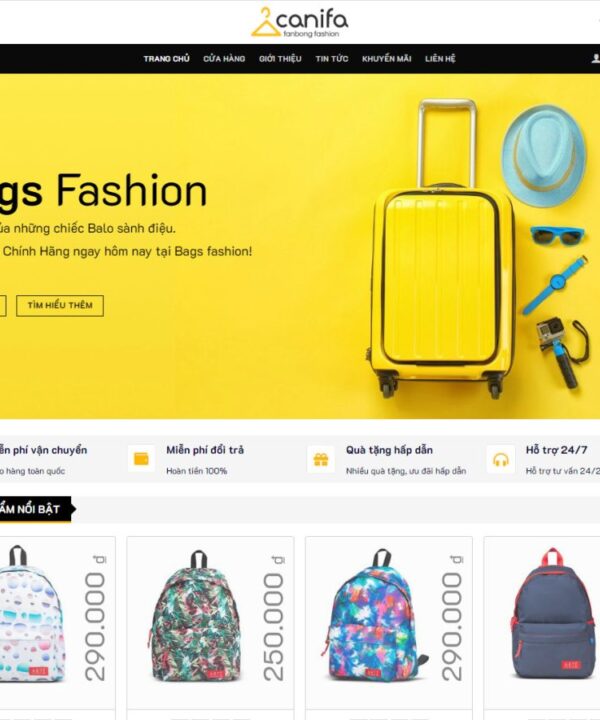600x720 pixels.
Task: Click the TÌM HIỂU THÊM button
Action: 60,305
